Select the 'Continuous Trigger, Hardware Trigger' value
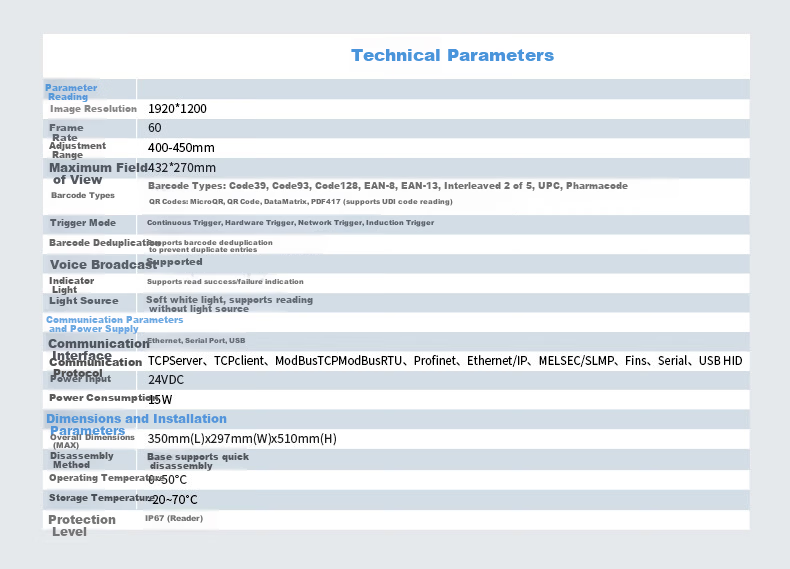Screen dimensions: 790x569 point(290,223)
